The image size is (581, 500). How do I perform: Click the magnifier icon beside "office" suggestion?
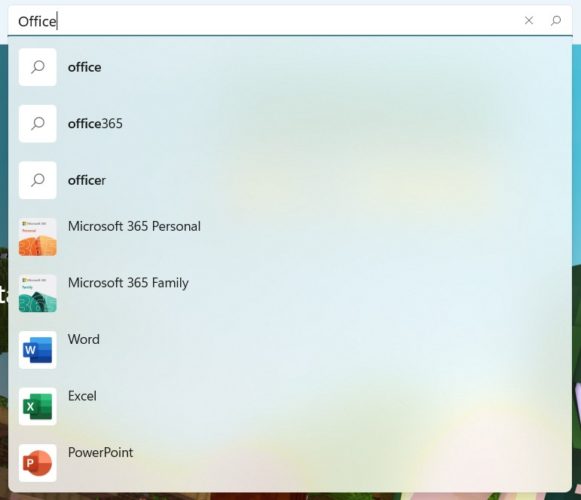pos(38,67)
